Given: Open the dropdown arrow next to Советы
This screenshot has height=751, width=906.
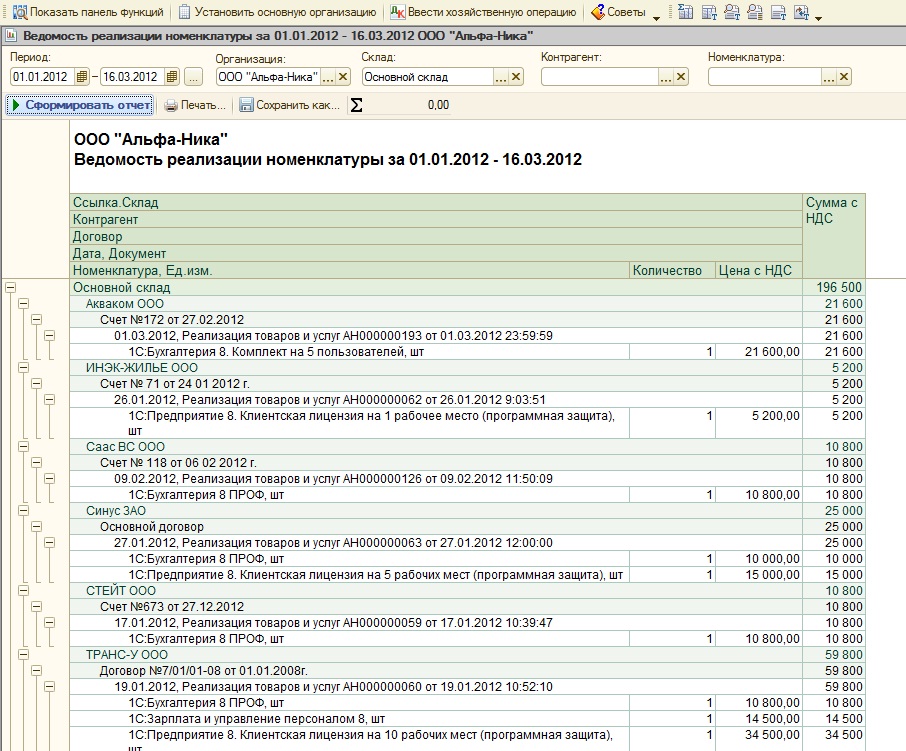Looking at the screenshot, I should (656, 18).
